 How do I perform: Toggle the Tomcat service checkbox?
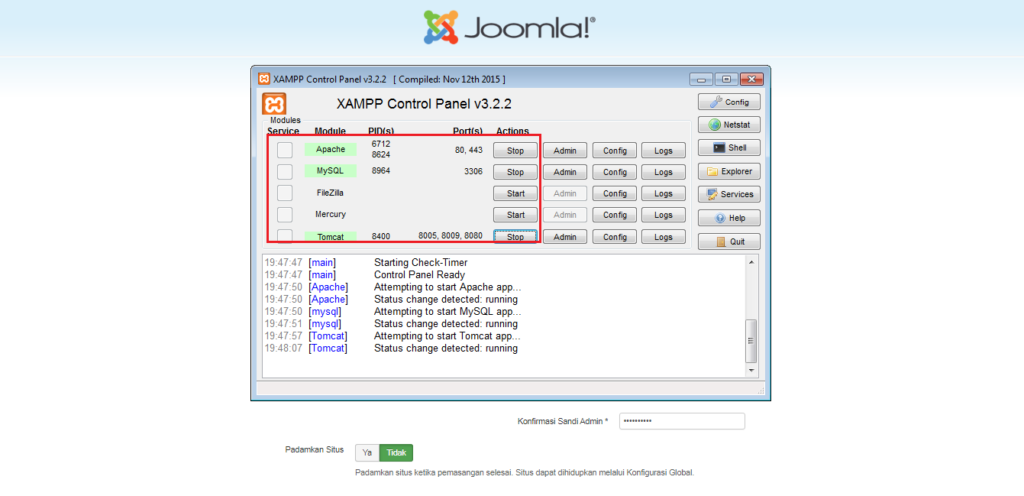[x=285, y=236]
